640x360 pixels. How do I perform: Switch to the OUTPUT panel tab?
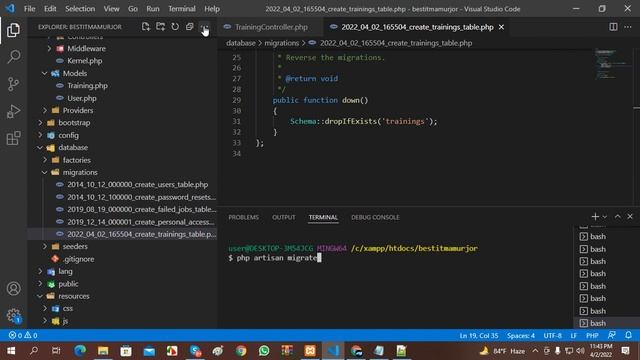click(283, 217)
